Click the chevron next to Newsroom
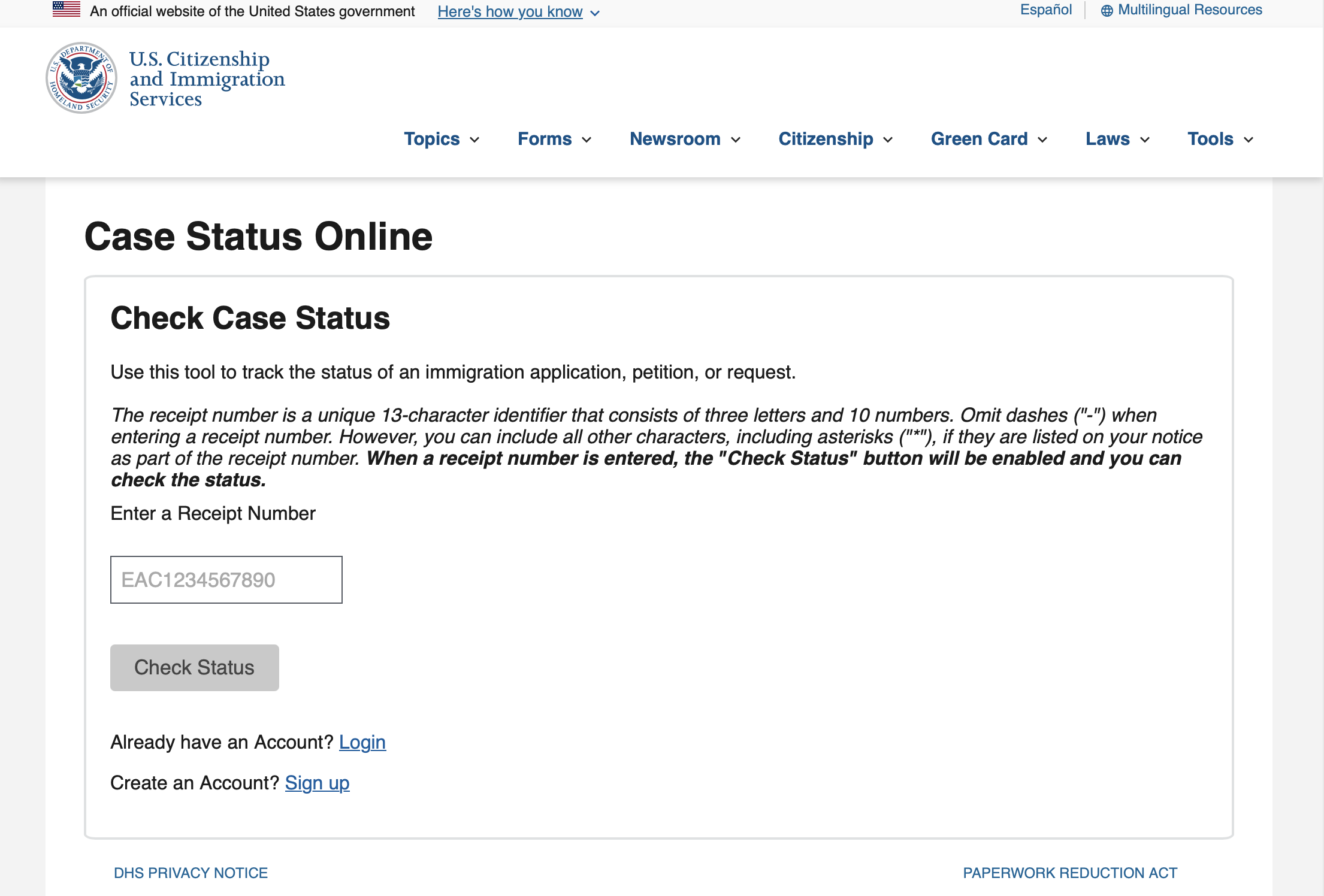Screen dimensions: 1324x896 [736, 140]
